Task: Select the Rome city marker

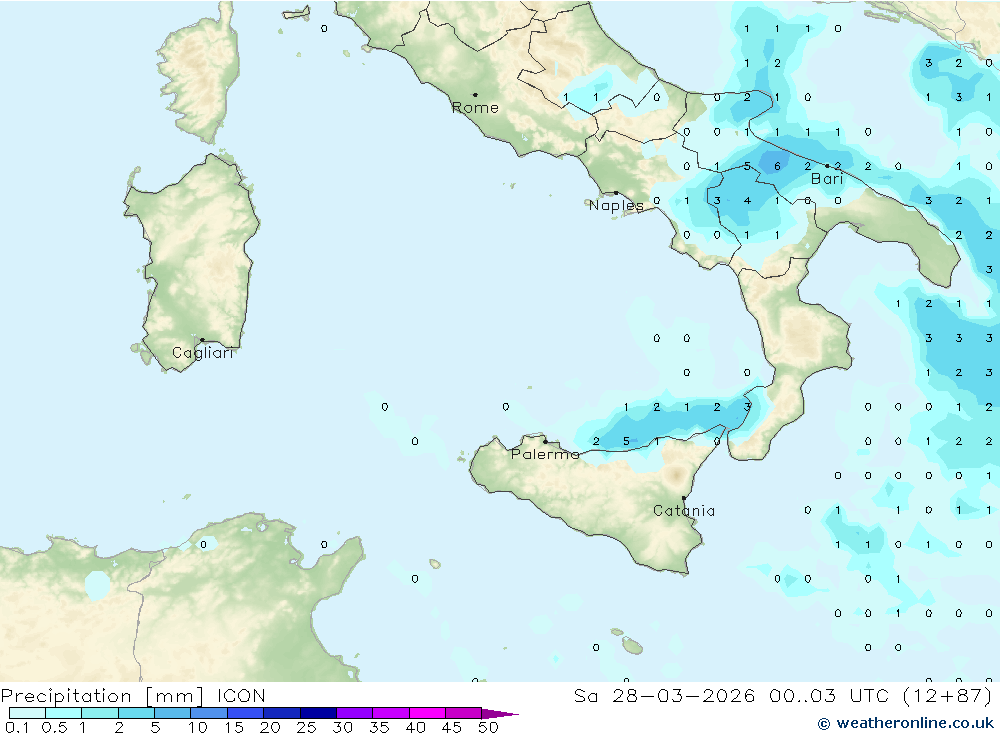Action: pos(475,95)
